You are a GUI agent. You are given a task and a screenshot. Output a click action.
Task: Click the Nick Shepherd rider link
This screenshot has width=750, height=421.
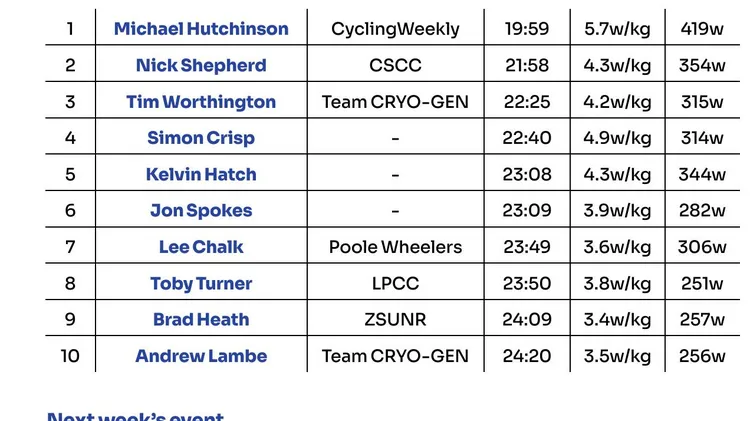pyautogui.click(x=201, y=66)
